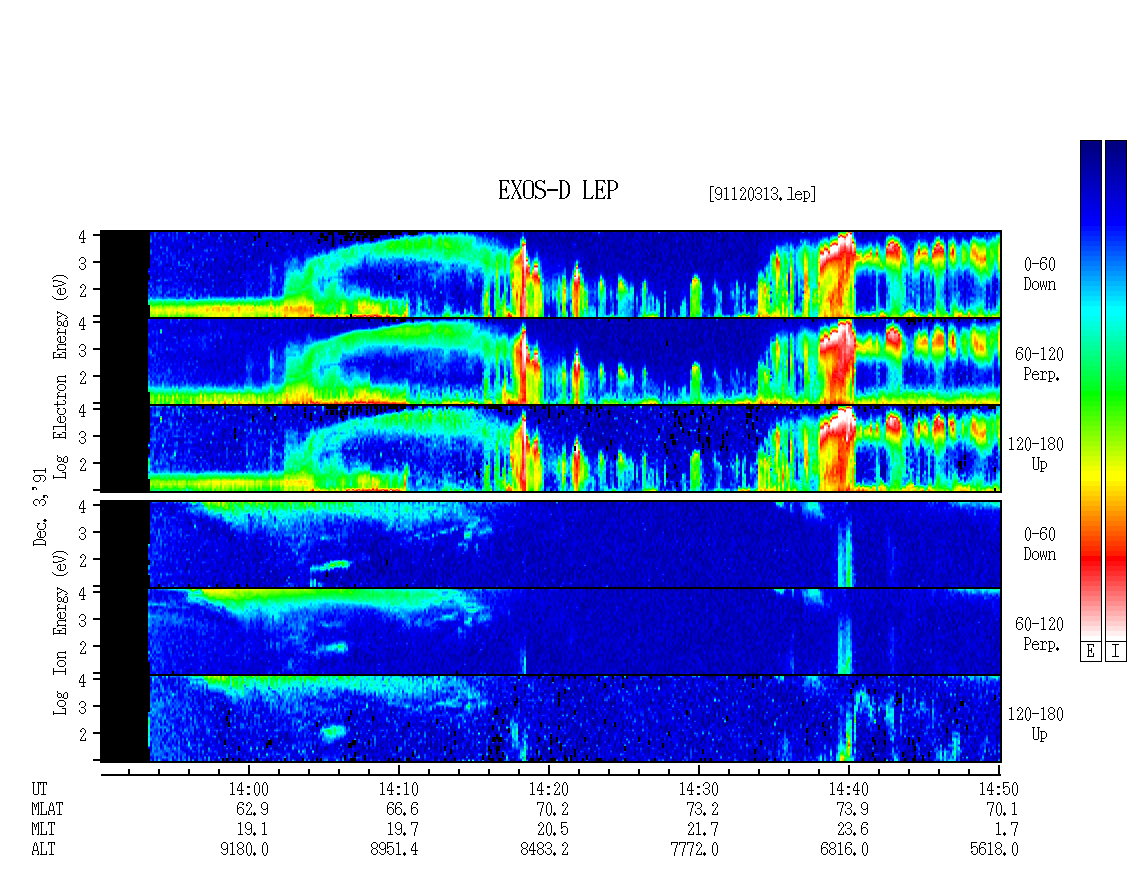This screenshot has width=1130, height=875.
Task: Click the ALT value 8951.4
Action: pyautogui.click(x=394, y=850)
